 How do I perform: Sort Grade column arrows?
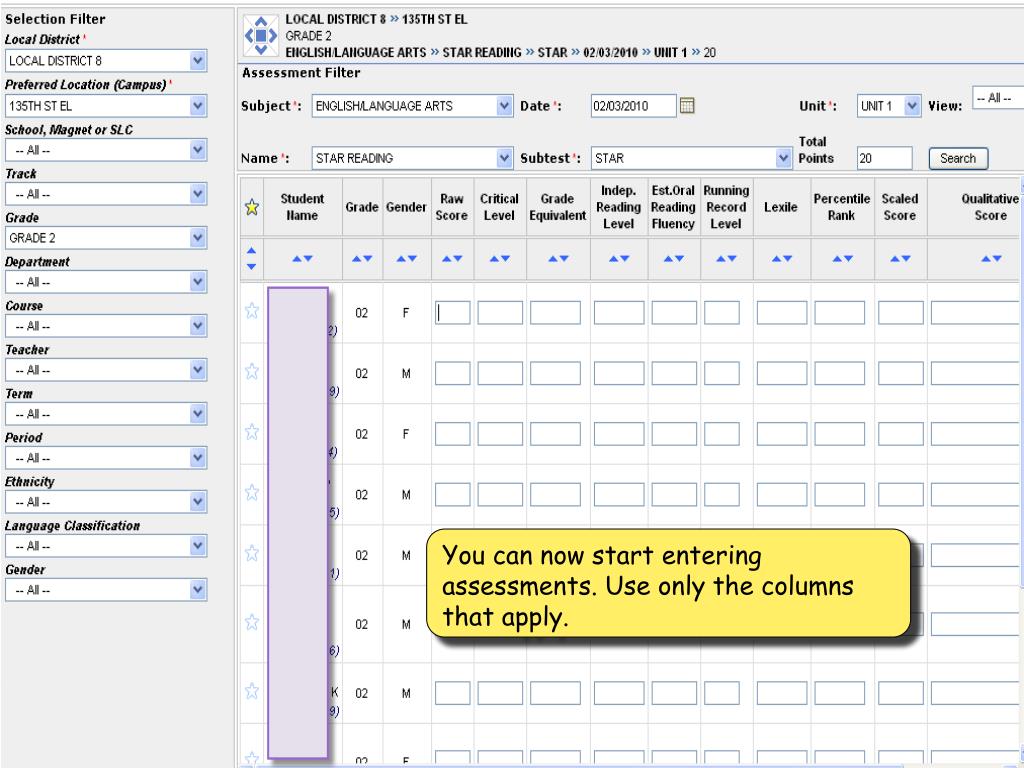(x=362, y=259)
